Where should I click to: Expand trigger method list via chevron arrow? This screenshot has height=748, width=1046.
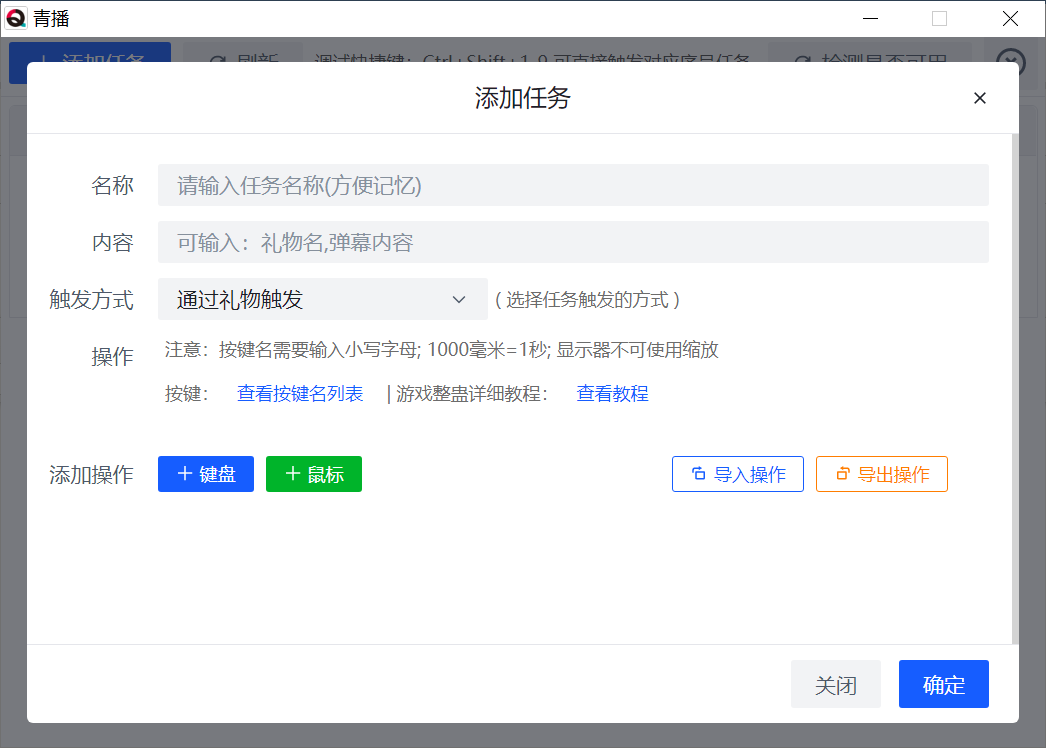(459, 299)
